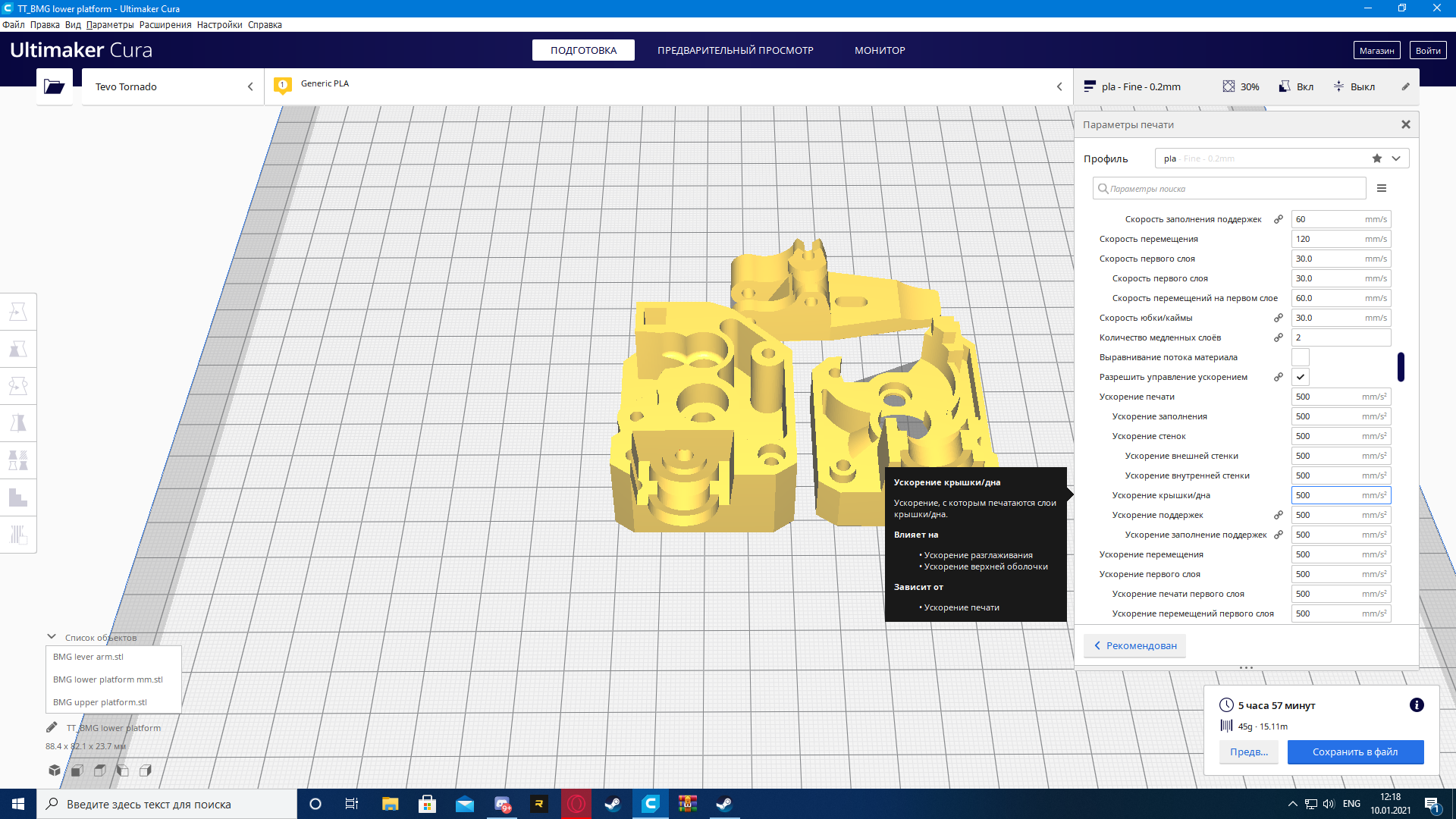The image size is (1456, 819).
Task: Uncheck acceleration control enable checkbox
Action: 1301,377
